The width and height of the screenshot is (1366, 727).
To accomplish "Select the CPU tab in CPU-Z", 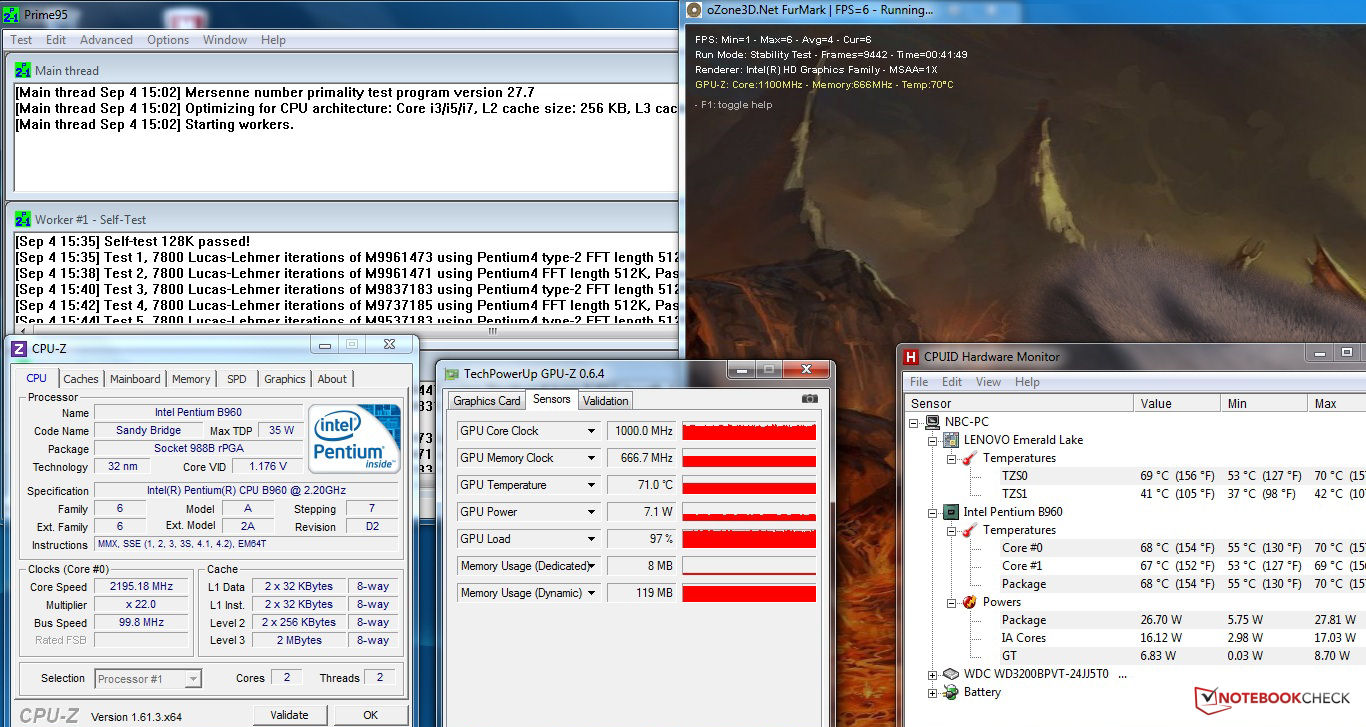I will point(37,378).
